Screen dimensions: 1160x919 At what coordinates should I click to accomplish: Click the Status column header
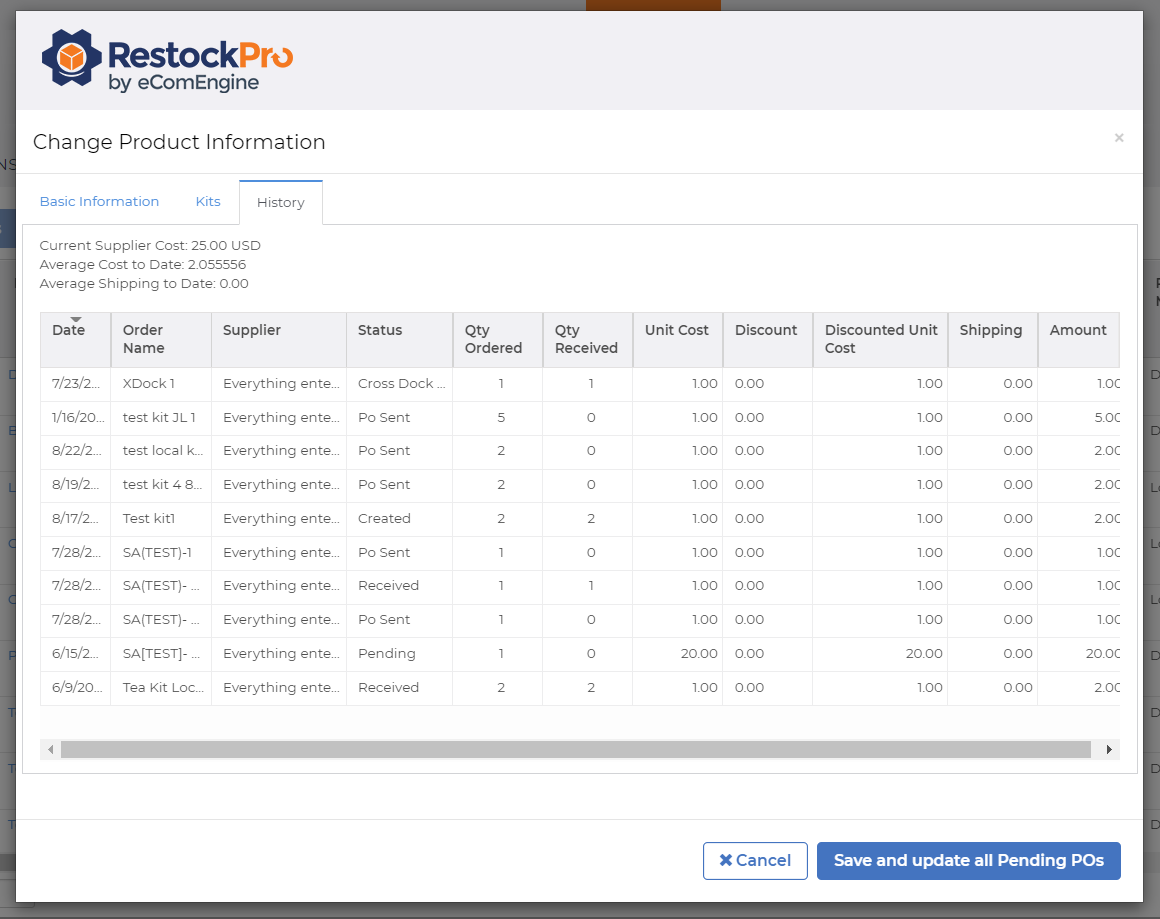(x=380, y=331)
